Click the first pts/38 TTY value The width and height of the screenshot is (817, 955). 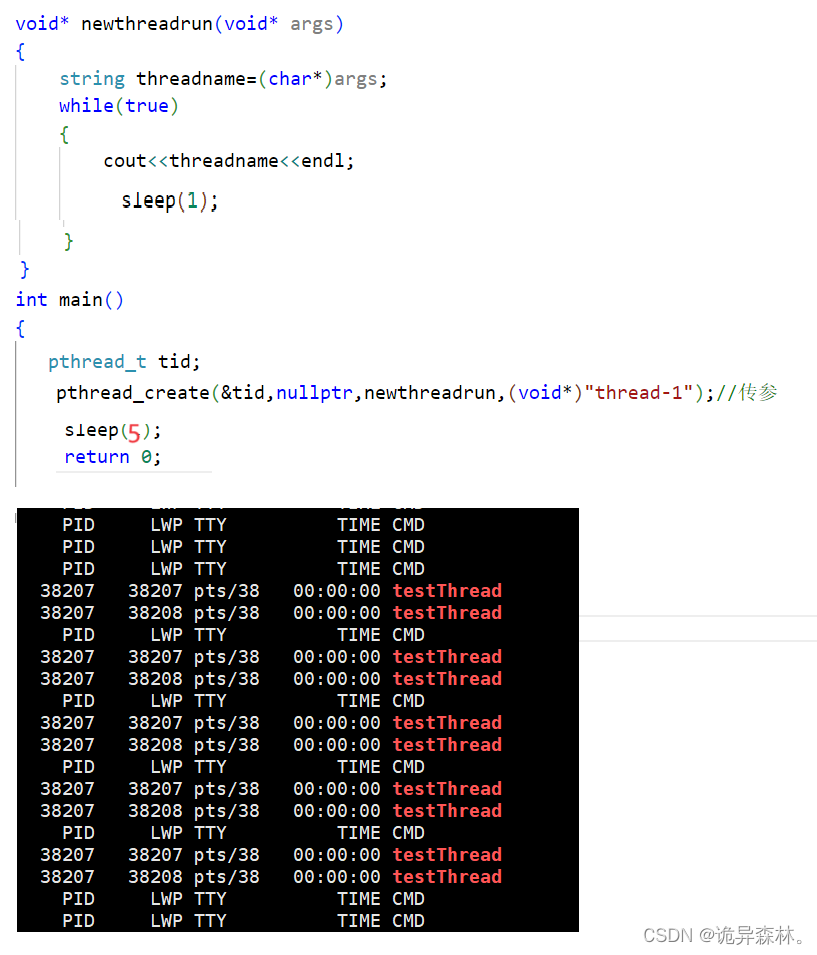click(227, 591)
